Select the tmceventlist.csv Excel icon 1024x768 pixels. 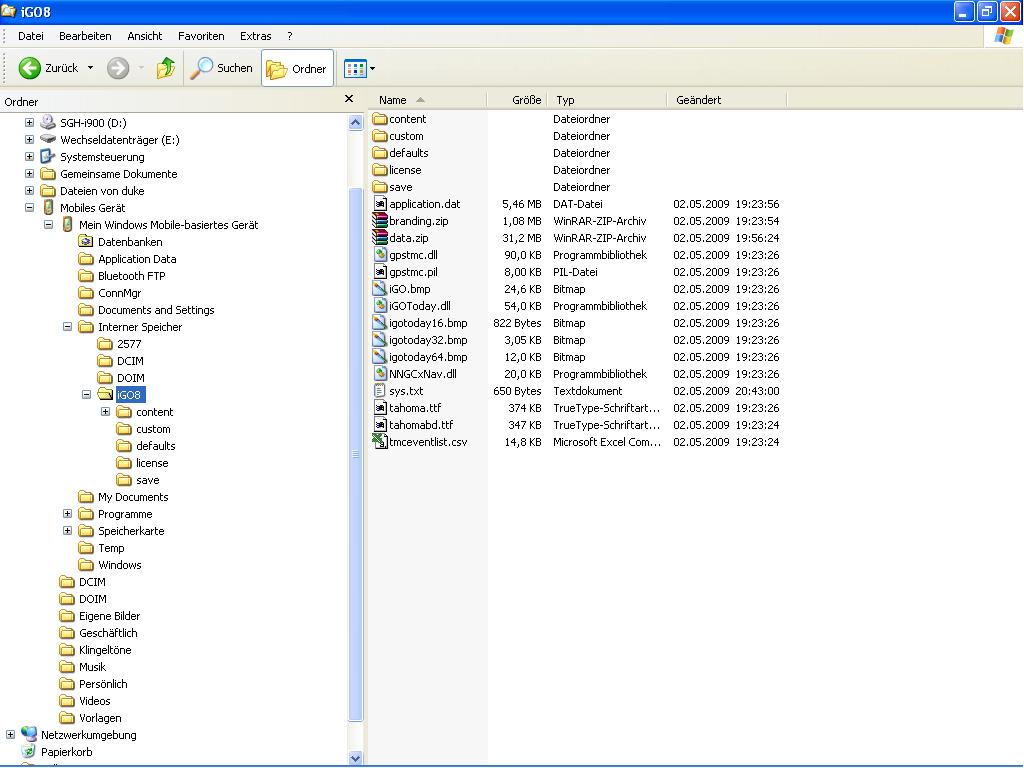click(380, 441)
